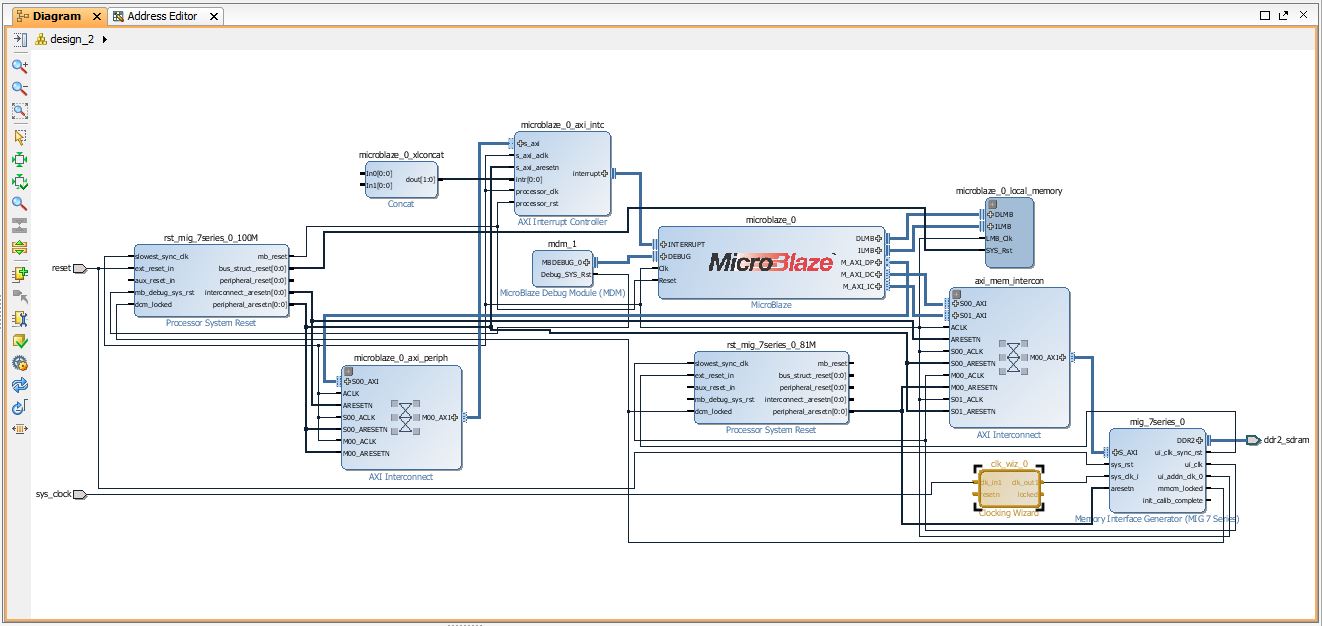Screen dimensions: 1322x626
Task: Expand the DLMB pin on microblaze_0
Action: (x=879, y=239)
